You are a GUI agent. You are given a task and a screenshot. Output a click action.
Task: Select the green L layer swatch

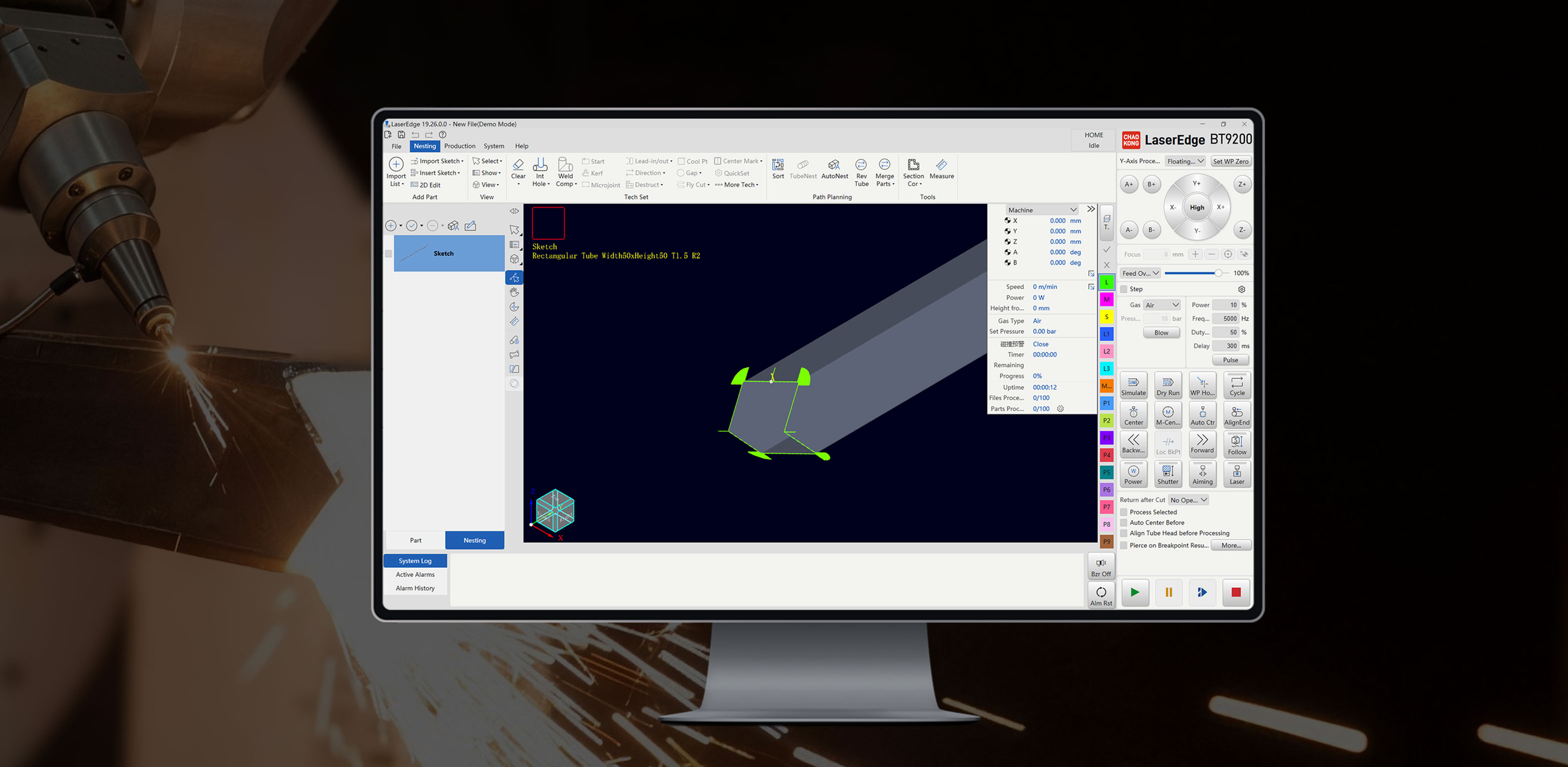pos(1107,283)
